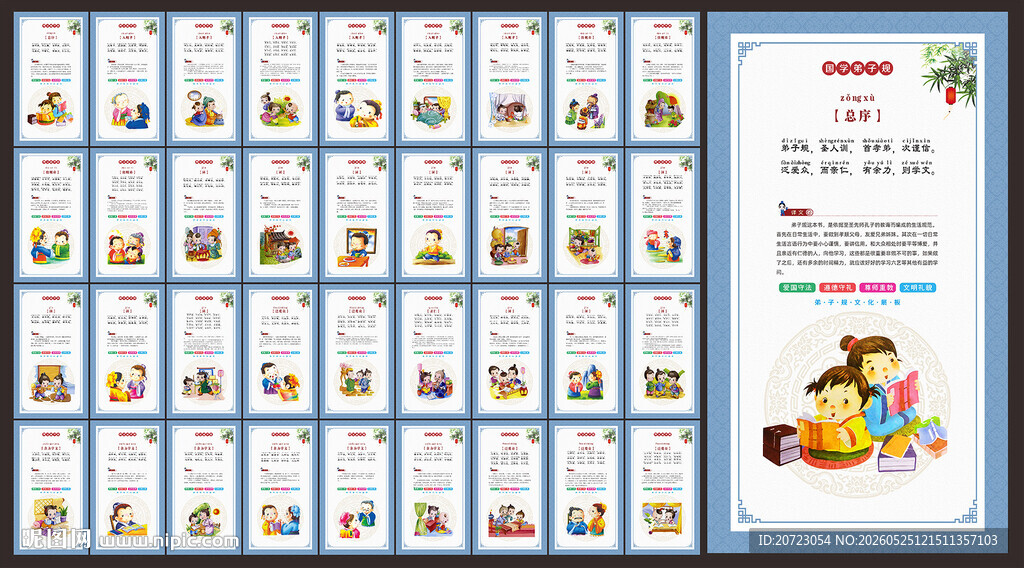The height and width of the screenshot is (568, 1024).
Task: Open the thumbnail with green curtain beside bed
Action: 433,488
